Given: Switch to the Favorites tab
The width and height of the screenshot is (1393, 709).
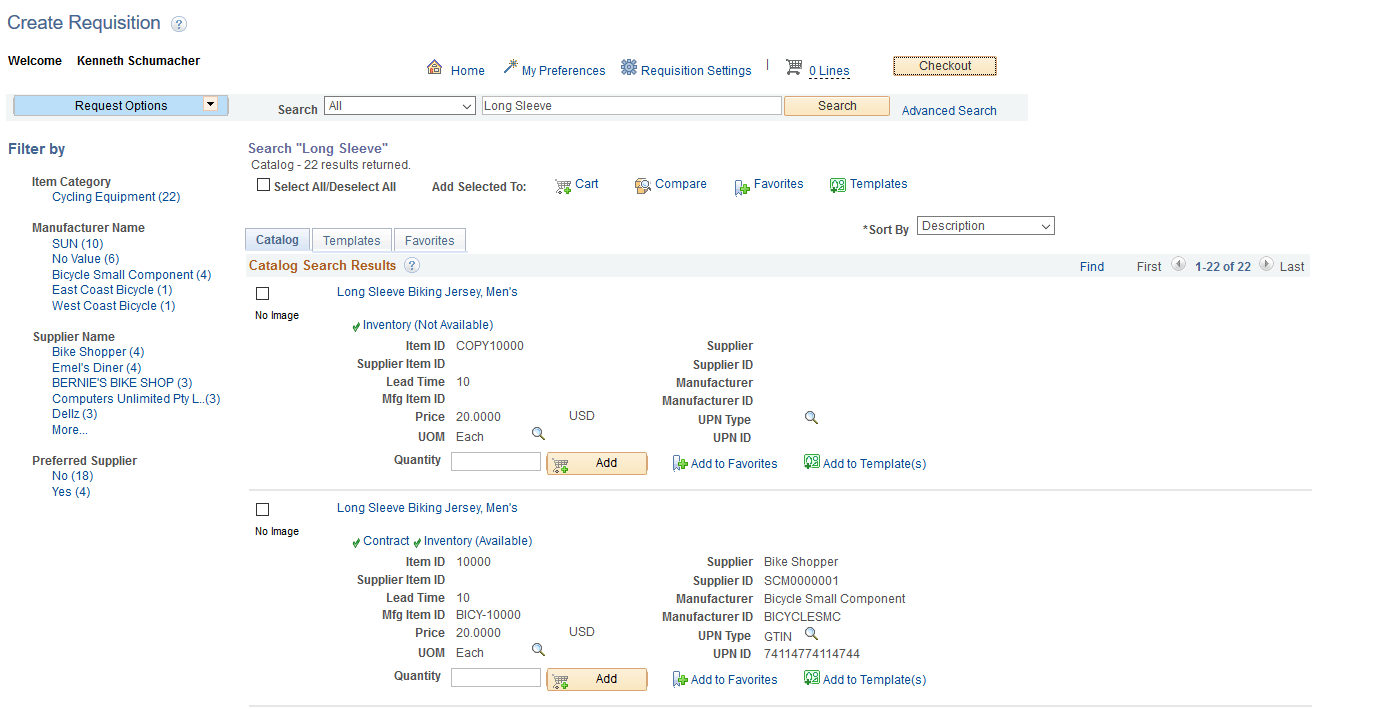Looking at the screenshot, I should 429,241.
